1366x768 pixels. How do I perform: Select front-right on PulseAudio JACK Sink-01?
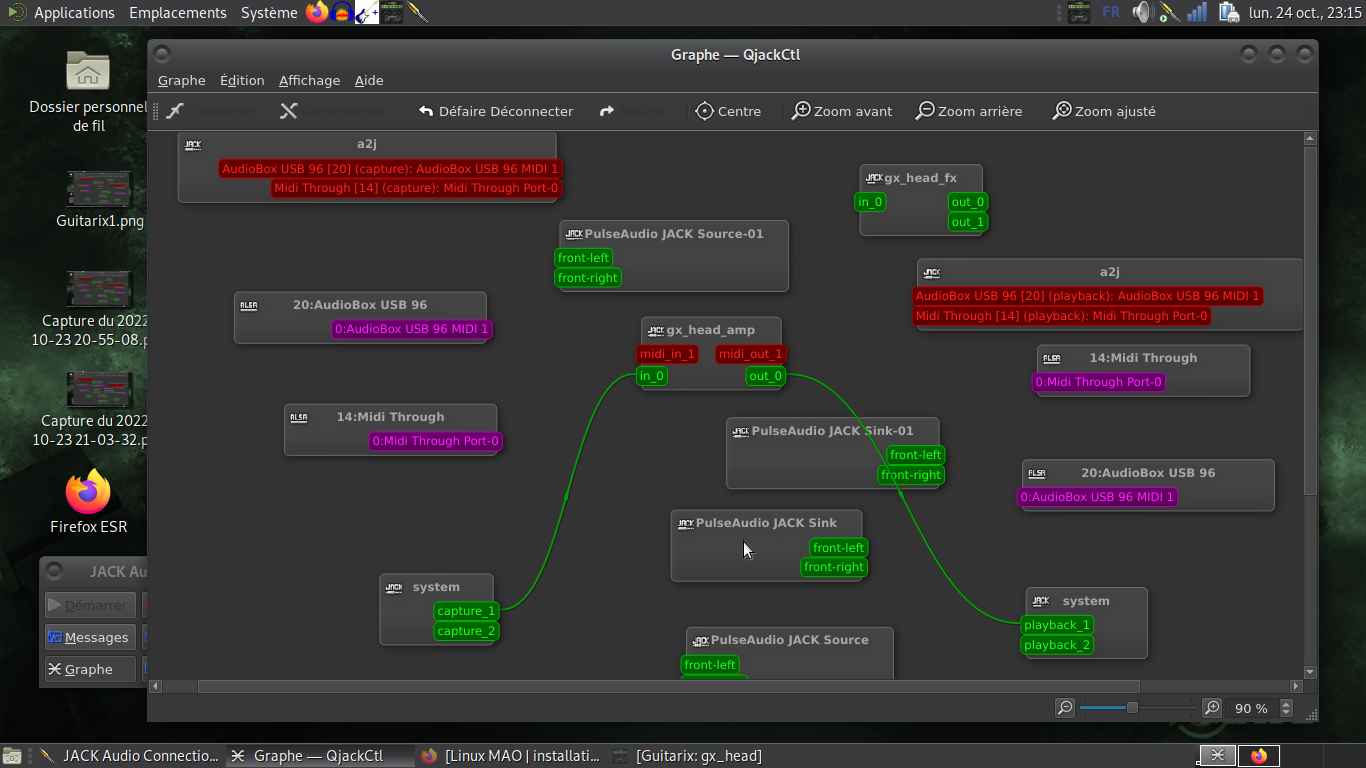point(911,475)
